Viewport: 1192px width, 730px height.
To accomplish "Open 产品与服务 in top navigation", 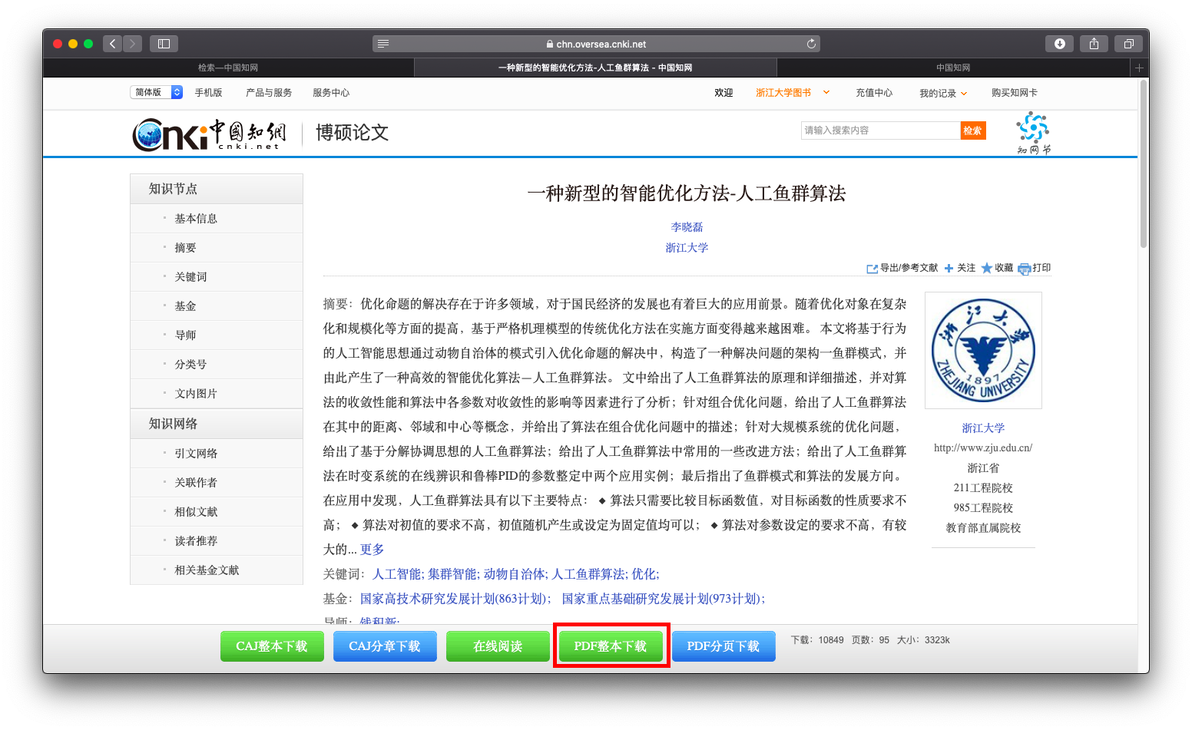I will coord(268,93).
